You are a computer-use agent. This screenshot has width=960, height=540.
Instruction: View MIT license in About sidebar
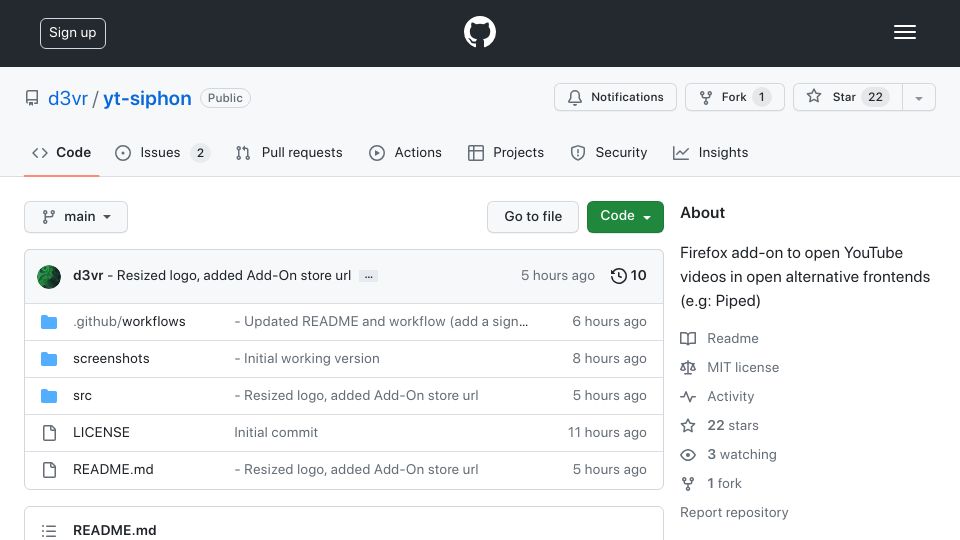[730, 367]
